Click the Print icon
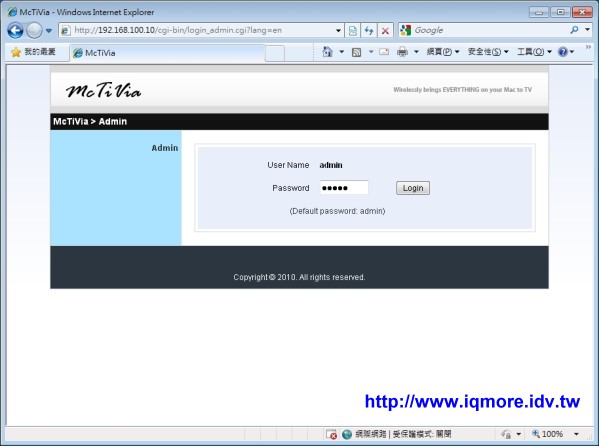Viewport: 599px width, 446px height. coord(402,52)
